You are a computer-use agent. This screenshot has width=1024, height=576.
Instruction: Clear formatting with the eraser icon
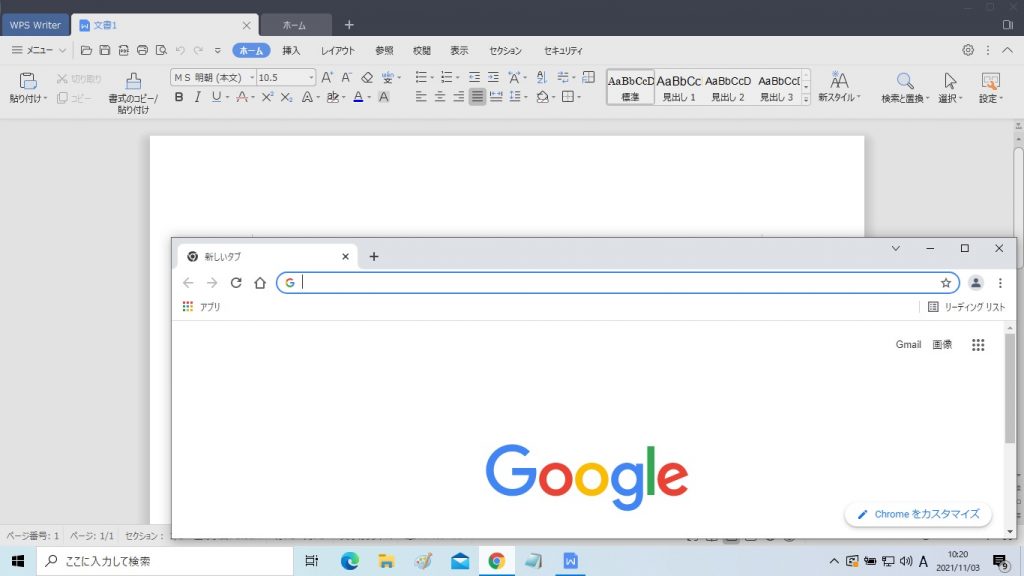(x=367, y=77)
